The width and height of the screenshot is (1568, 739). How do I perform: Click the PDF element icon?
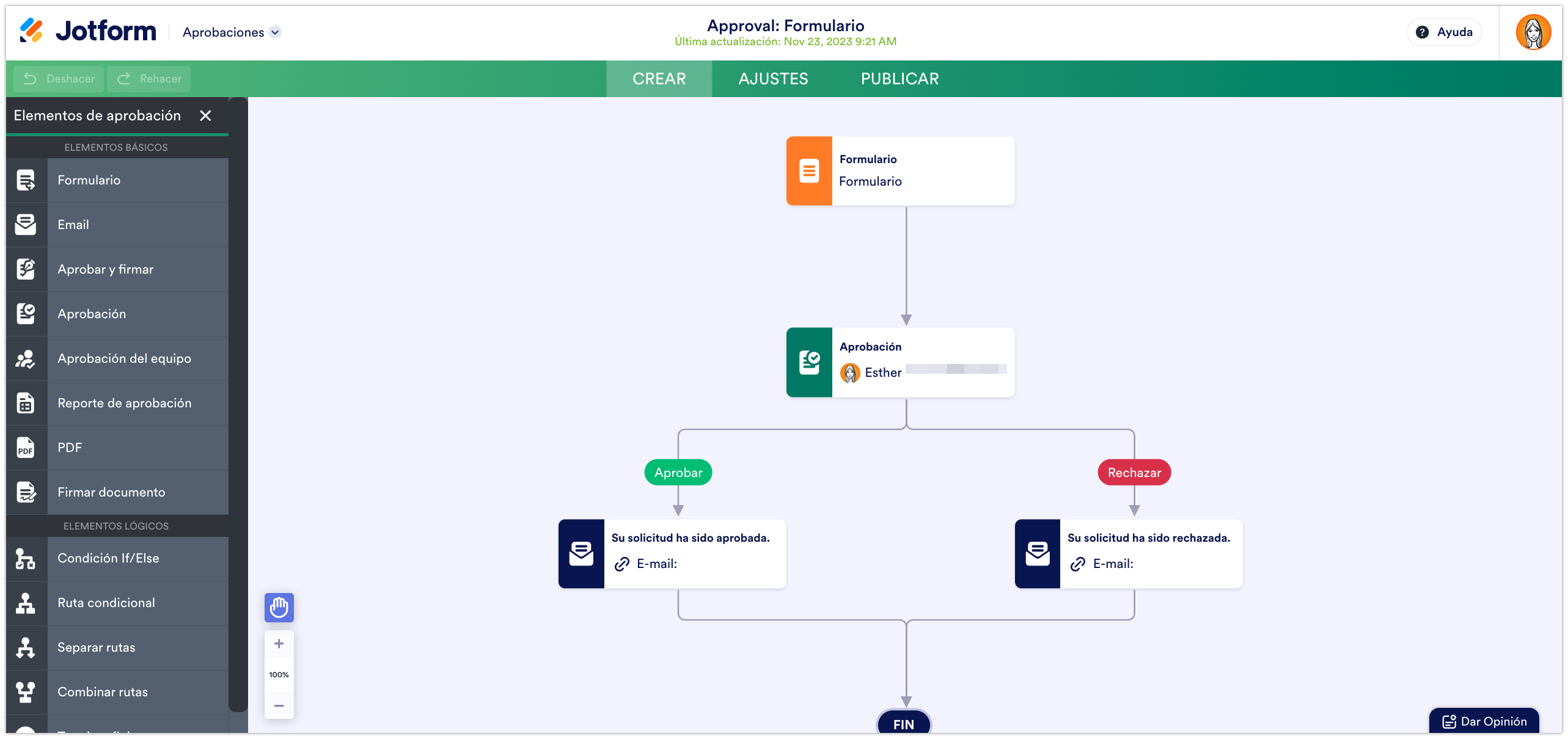tap(26, 448)
